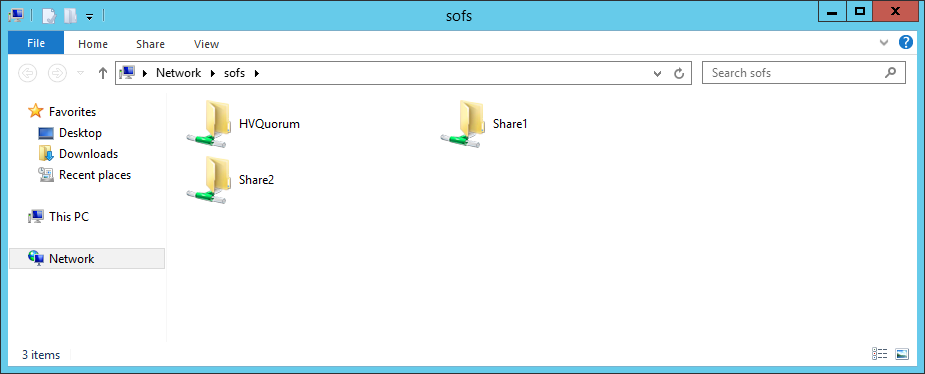Click the Desktop monitor icon

[46, 133]
